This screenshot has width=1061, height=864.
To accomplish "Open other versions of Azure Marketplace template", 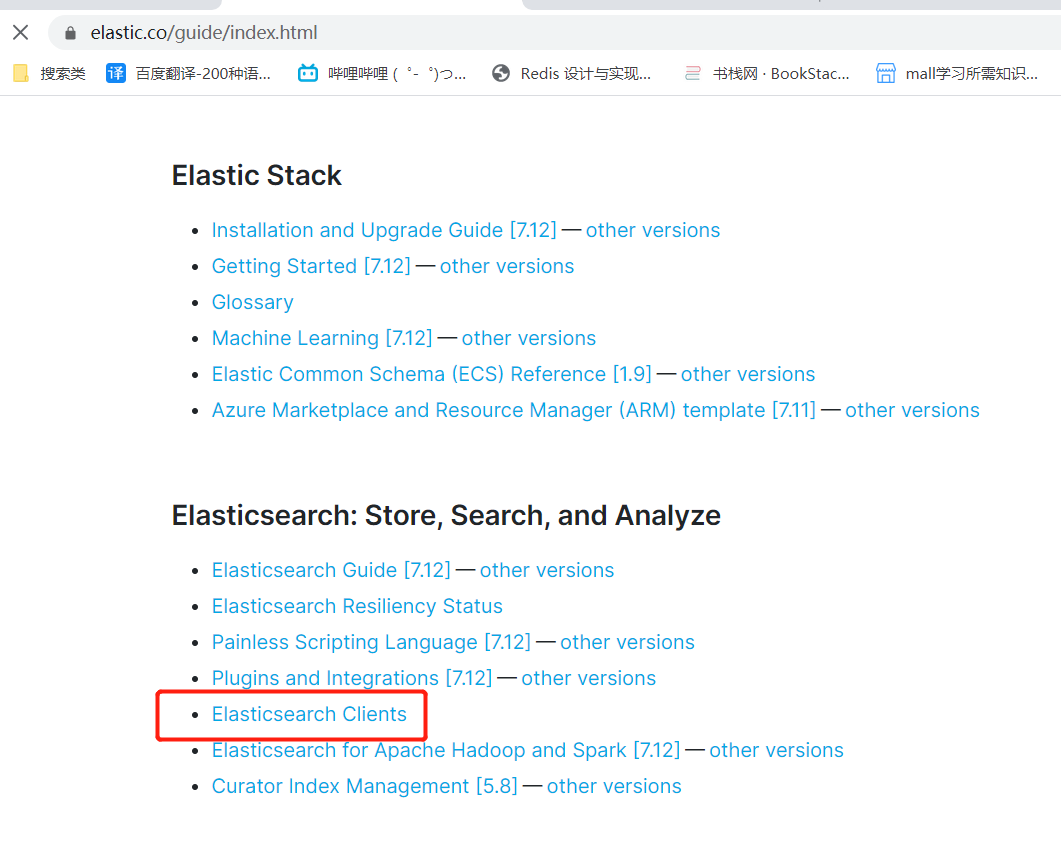I will pyautogui.click(x=912, y=410).
